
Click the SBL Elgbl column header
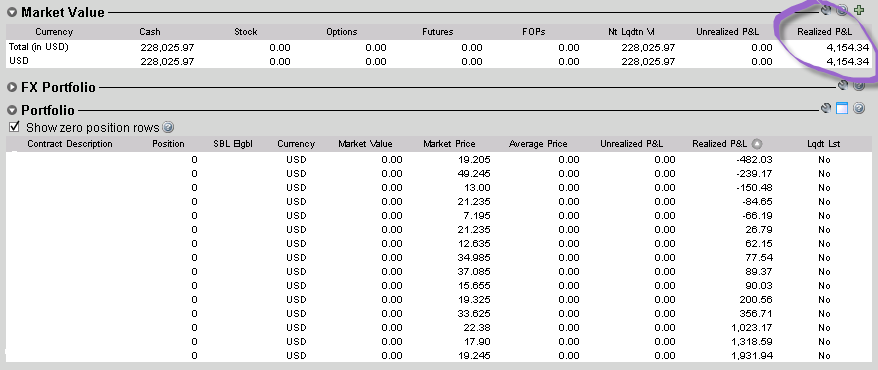(233, 144)
